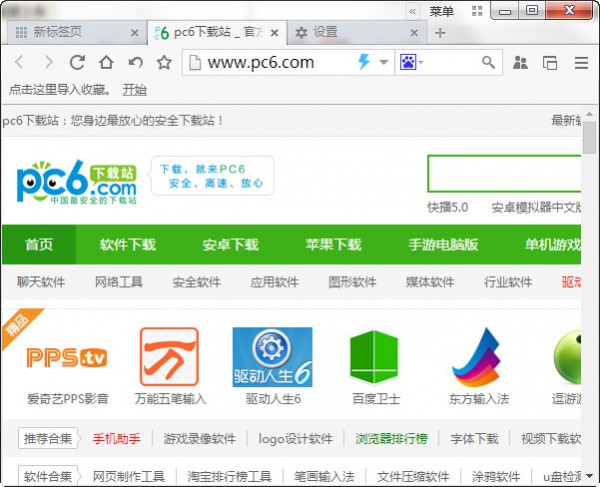This screenshot has height=487, width=600.
Task: Open the Baidu search engine dropdown
Action: point(412,62)
